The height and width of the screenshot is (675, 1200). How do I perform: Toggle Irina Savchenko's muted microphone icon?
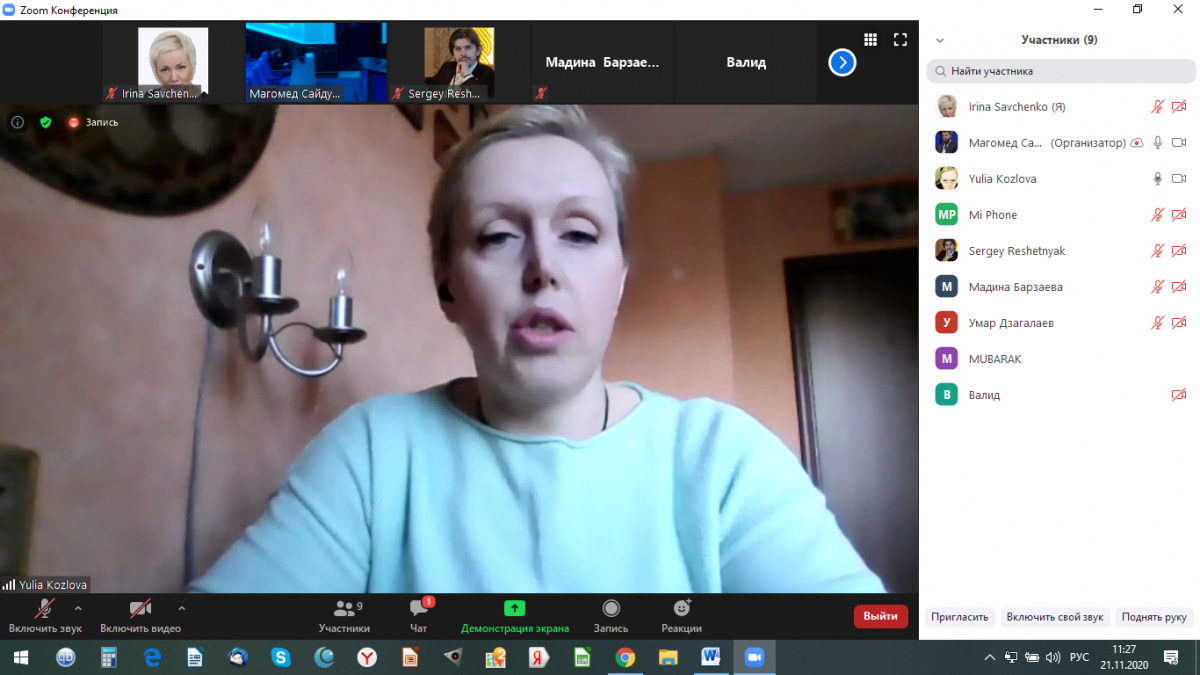(x=1158, y=106)
